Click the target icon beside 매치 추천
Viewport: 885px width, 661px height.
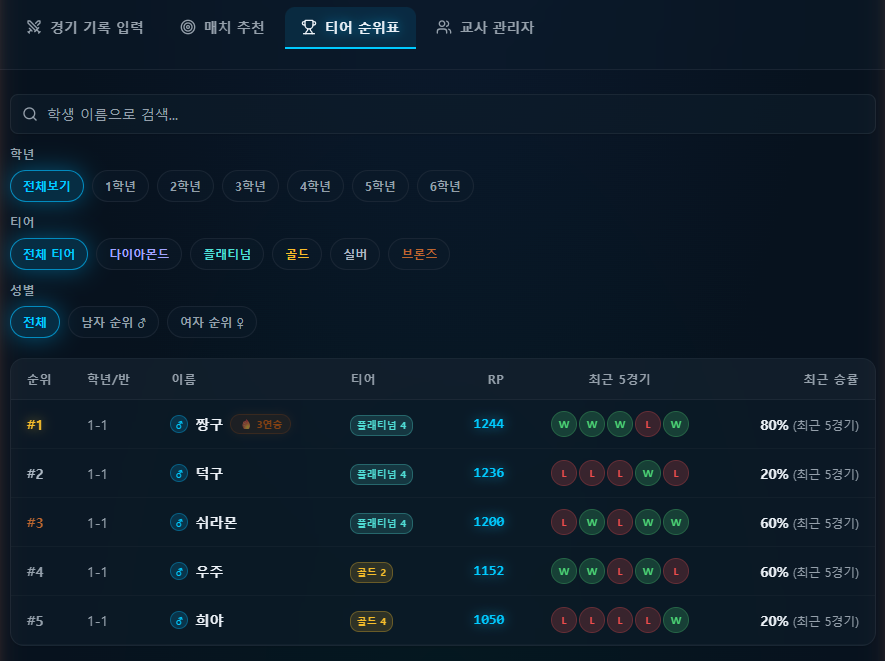point(188,27)
